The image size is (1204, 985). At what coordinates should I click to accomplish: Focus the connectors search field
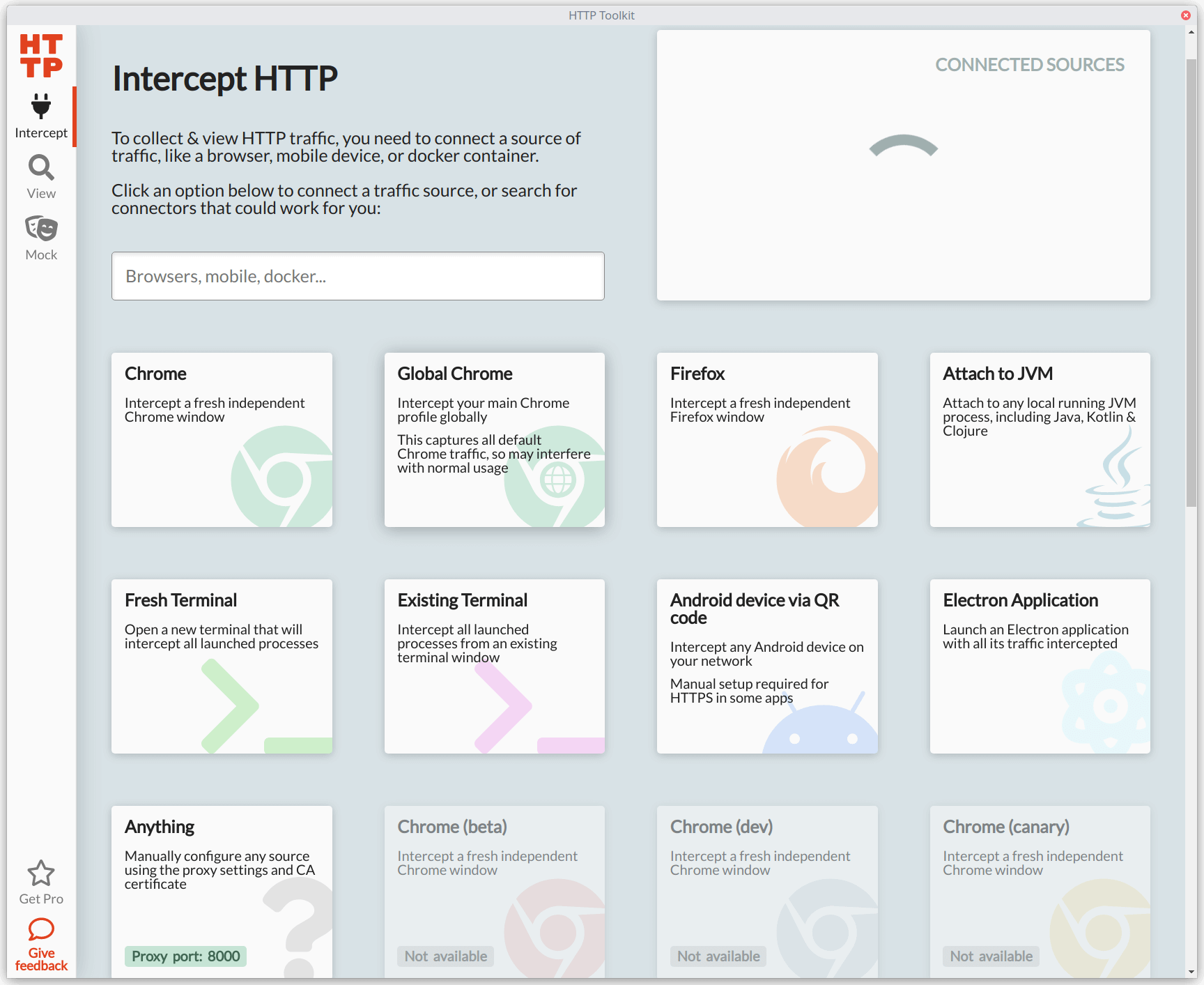[358, 276]
